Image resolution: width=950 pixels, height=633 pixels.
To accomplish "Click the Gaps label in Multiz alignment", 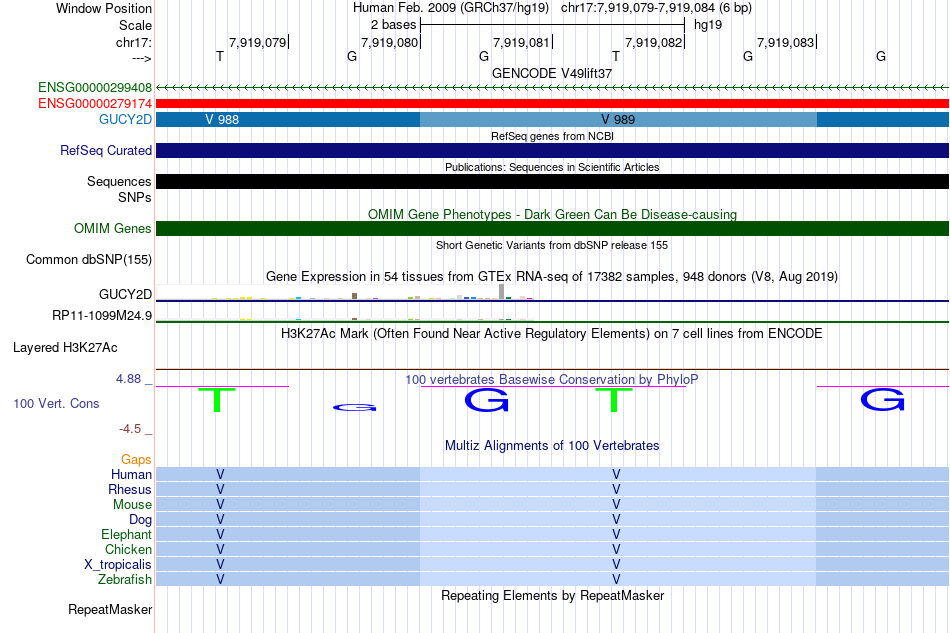I will 136,460.
